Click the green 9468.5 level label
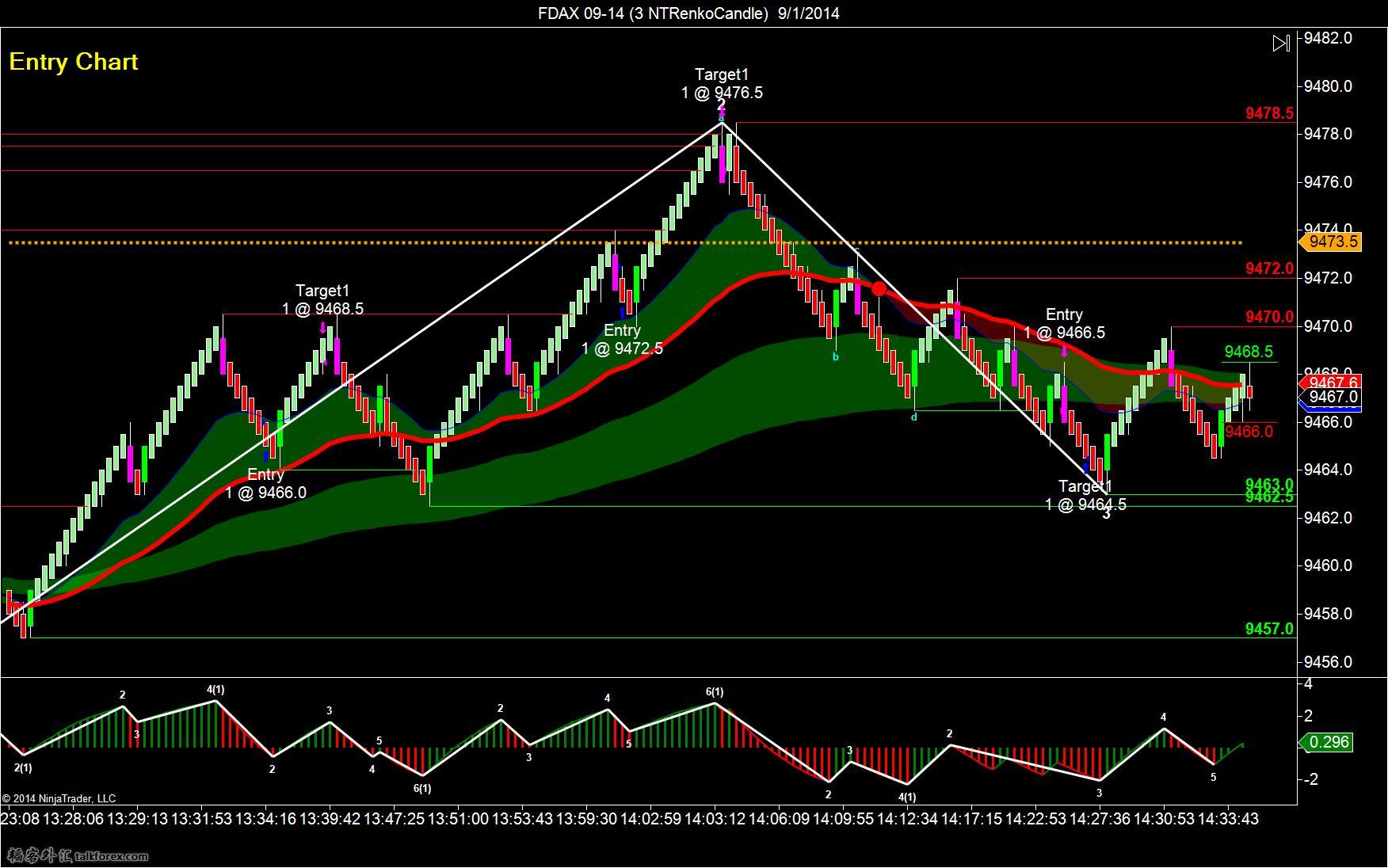1388x868 pixels. coord(1249,351)
